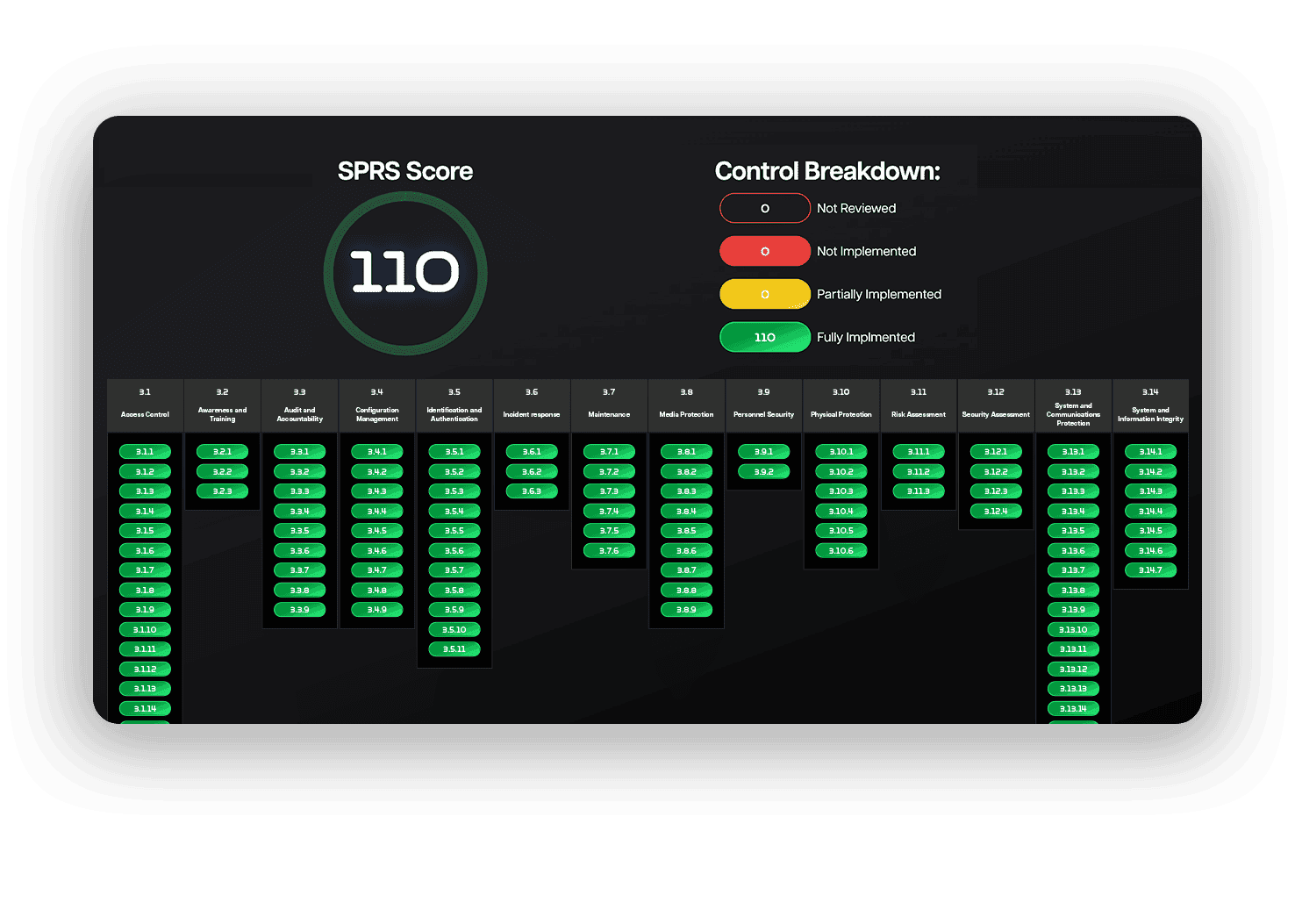Expand the 3.3 Audit and Accountability column header
The height and width of the screenshot is (924, 1295).
point(299,405)
